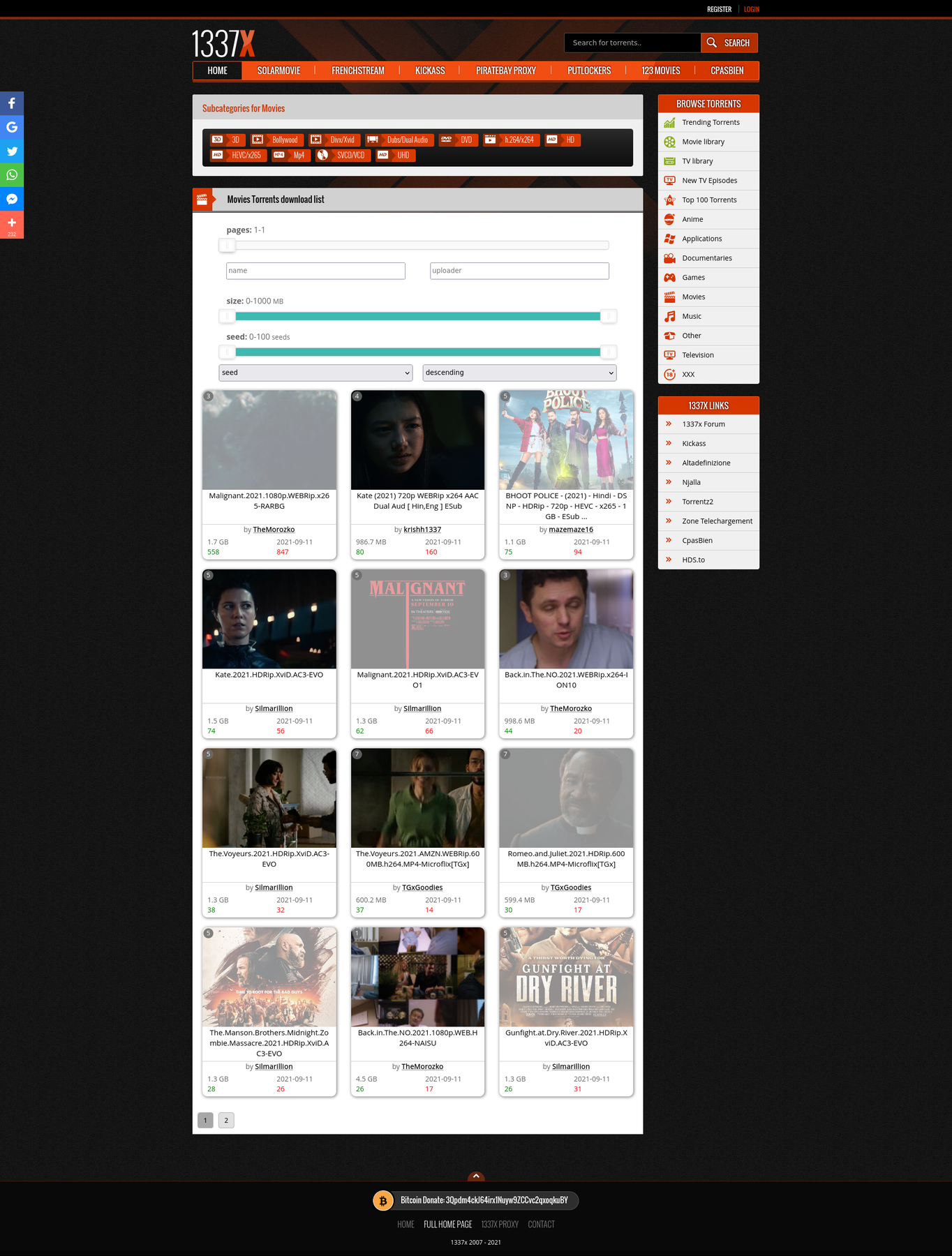Share page via Facebook icon

coord(12,103)
